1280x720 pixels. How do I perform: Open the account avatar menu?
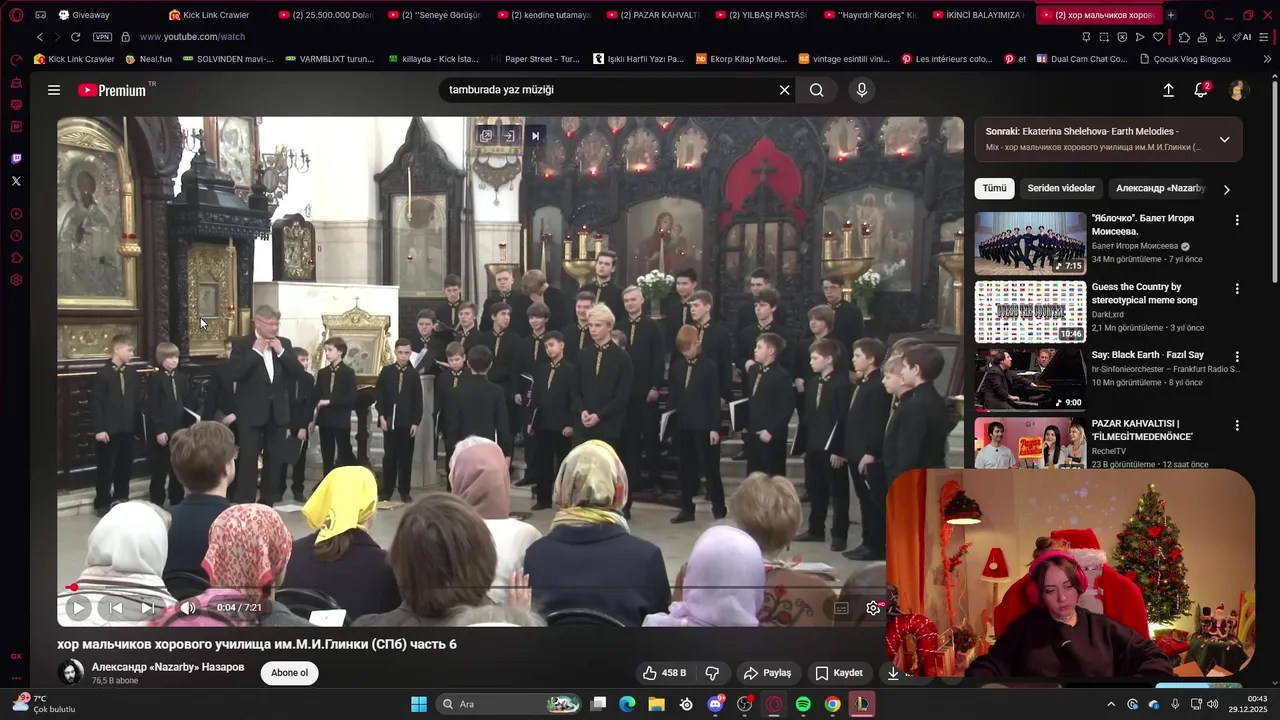click(x=1237, y=90)
